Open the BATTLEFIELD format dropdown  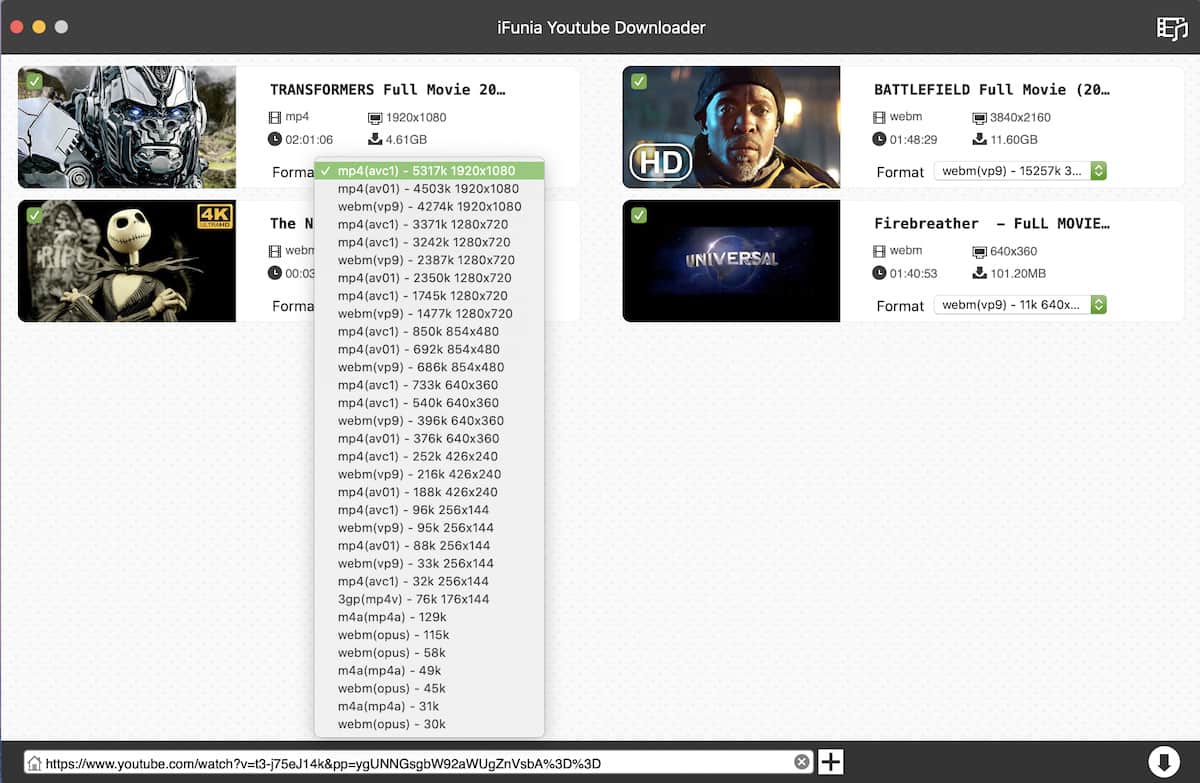point(1020,171)
